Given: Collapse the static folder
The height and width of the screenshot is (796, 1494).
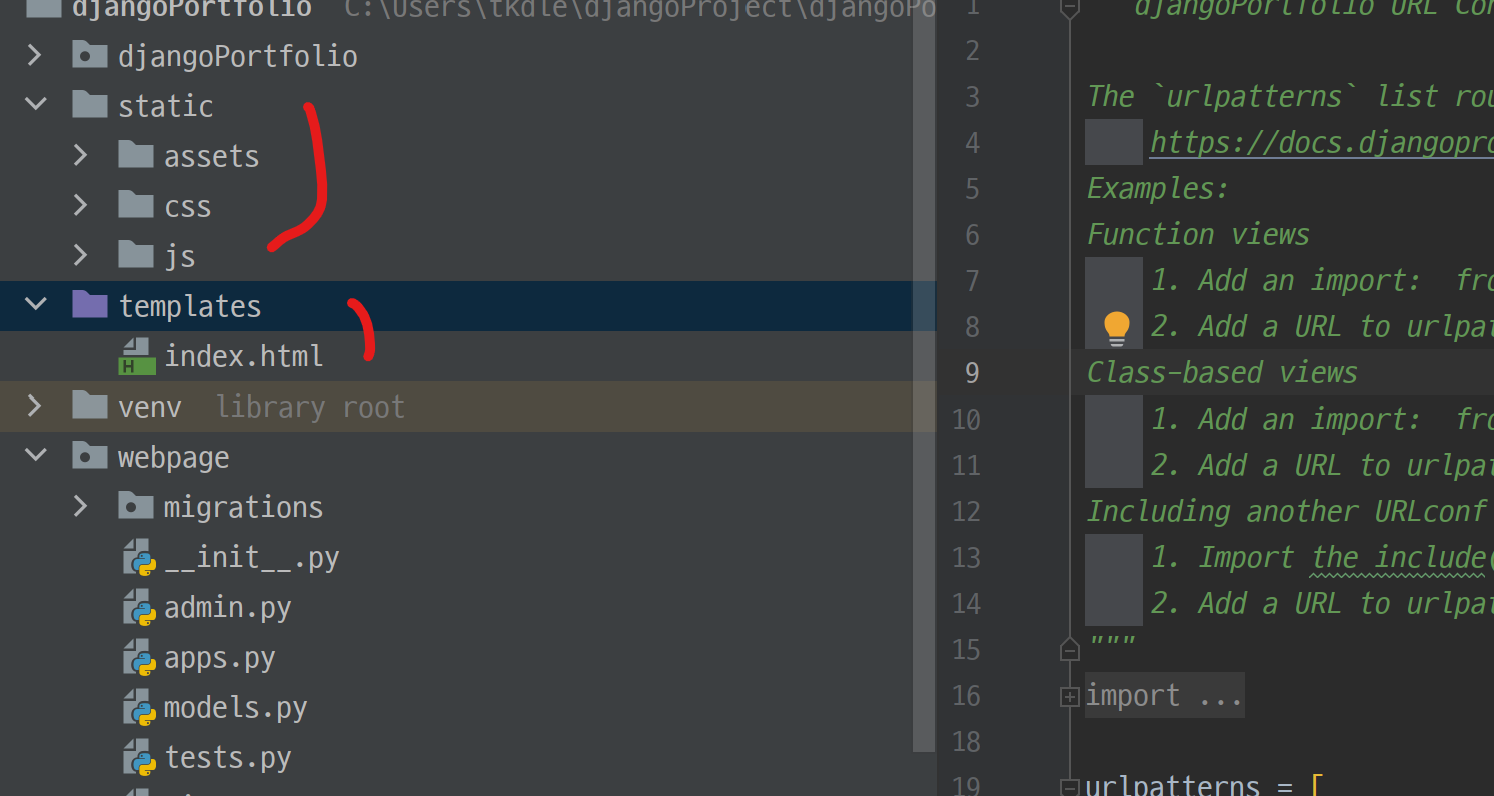Looking at the screenshot, I should coord(36,104).
